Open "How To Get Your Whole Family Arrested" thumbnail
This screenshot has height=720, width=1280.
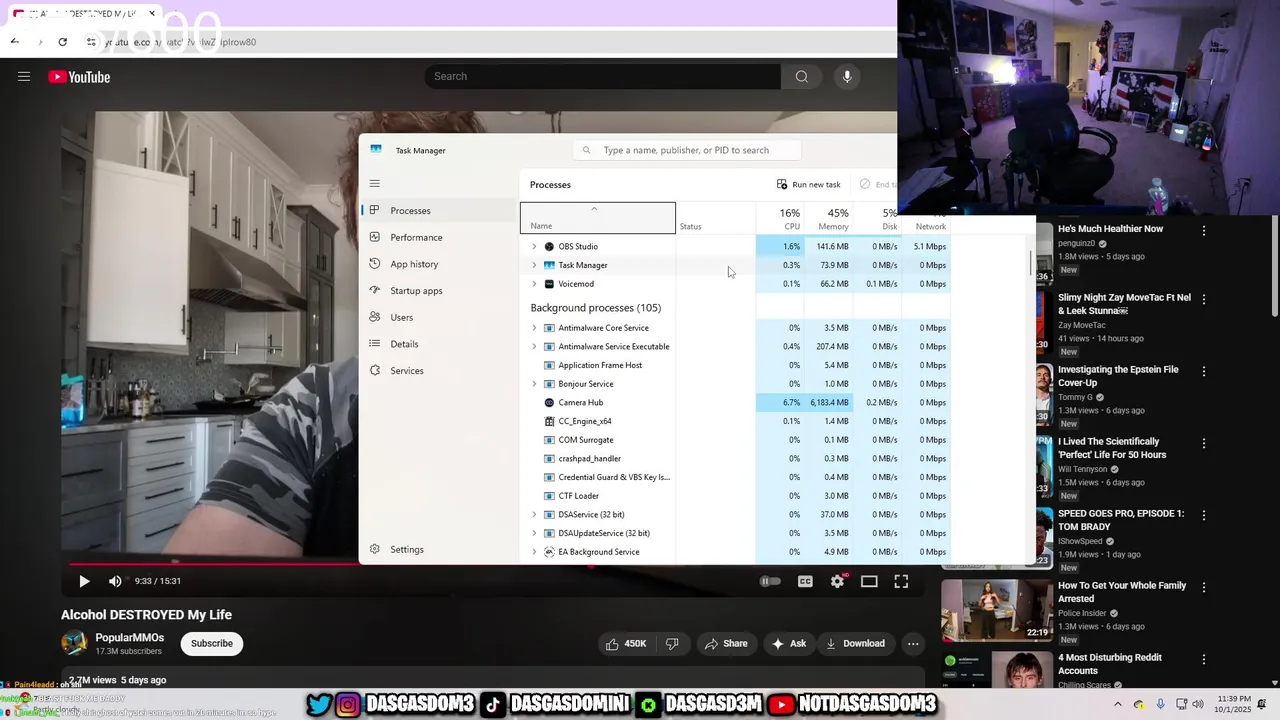[997, 611]
